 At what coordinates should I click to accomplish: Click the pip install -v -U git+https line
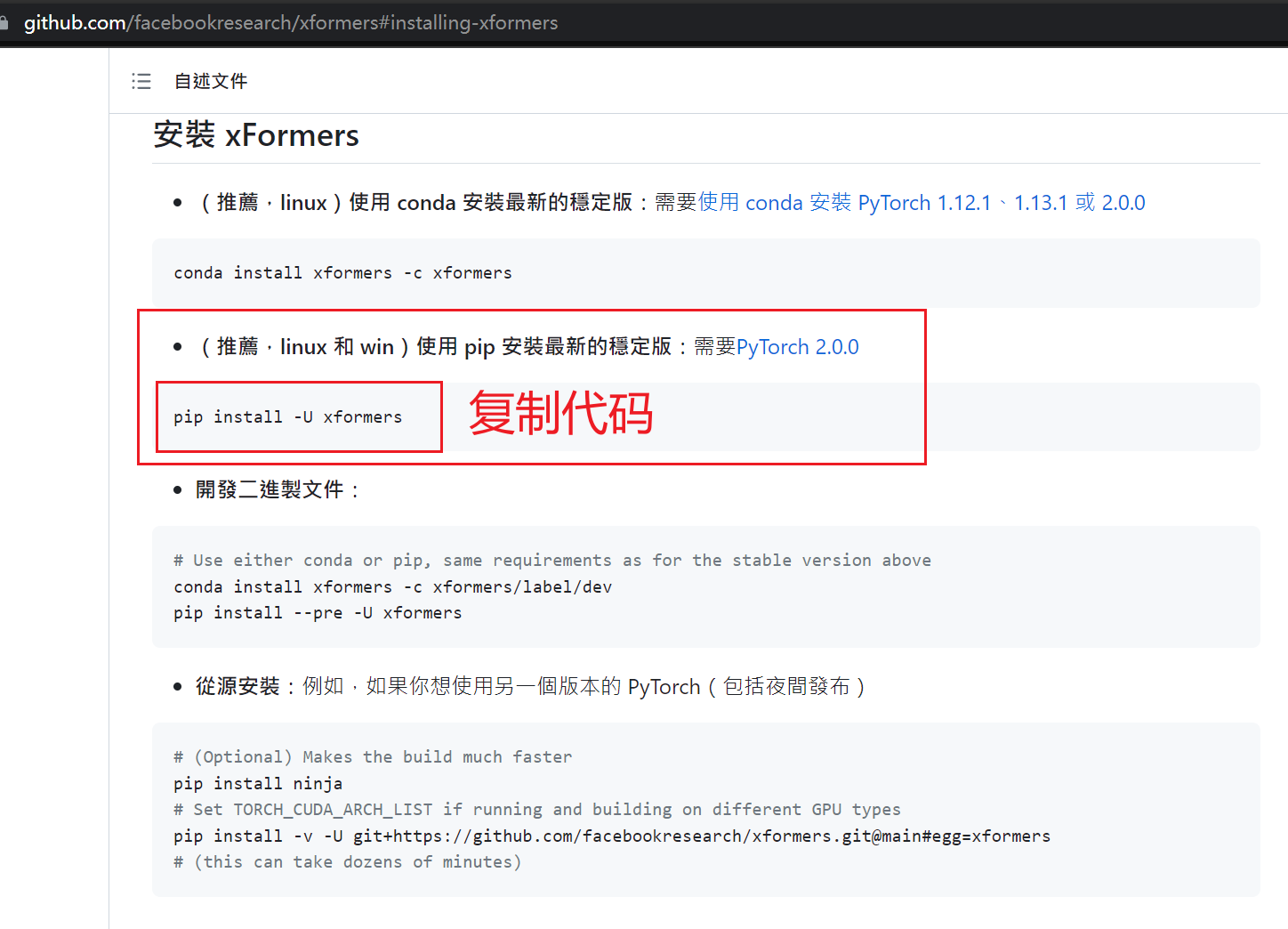[612, 836]
